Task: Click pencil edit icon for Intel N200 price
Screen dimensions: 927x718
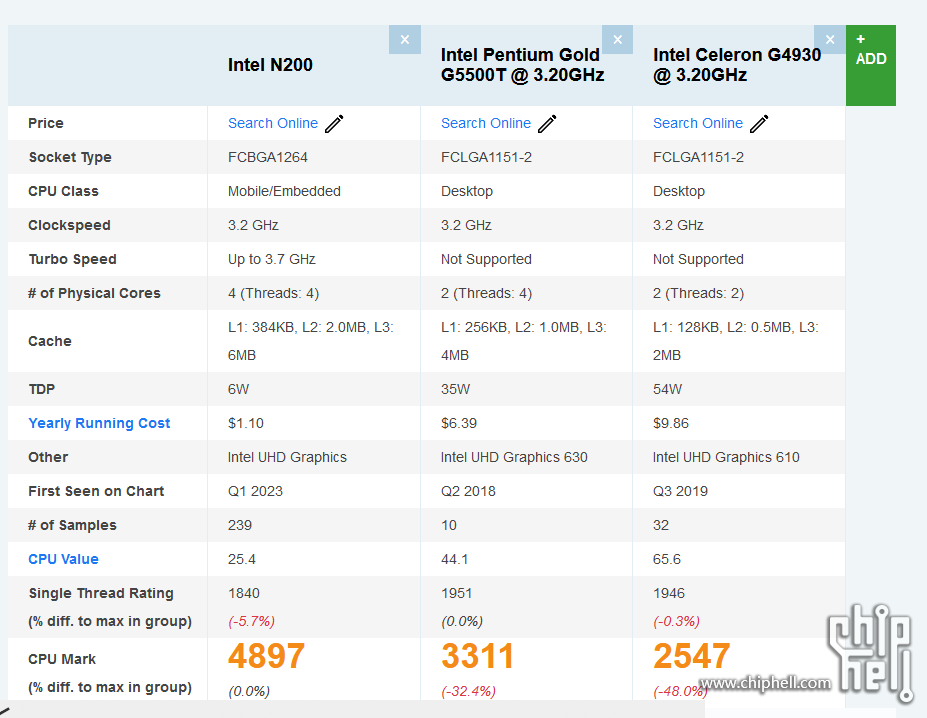Action: click(x=334, y=124)
